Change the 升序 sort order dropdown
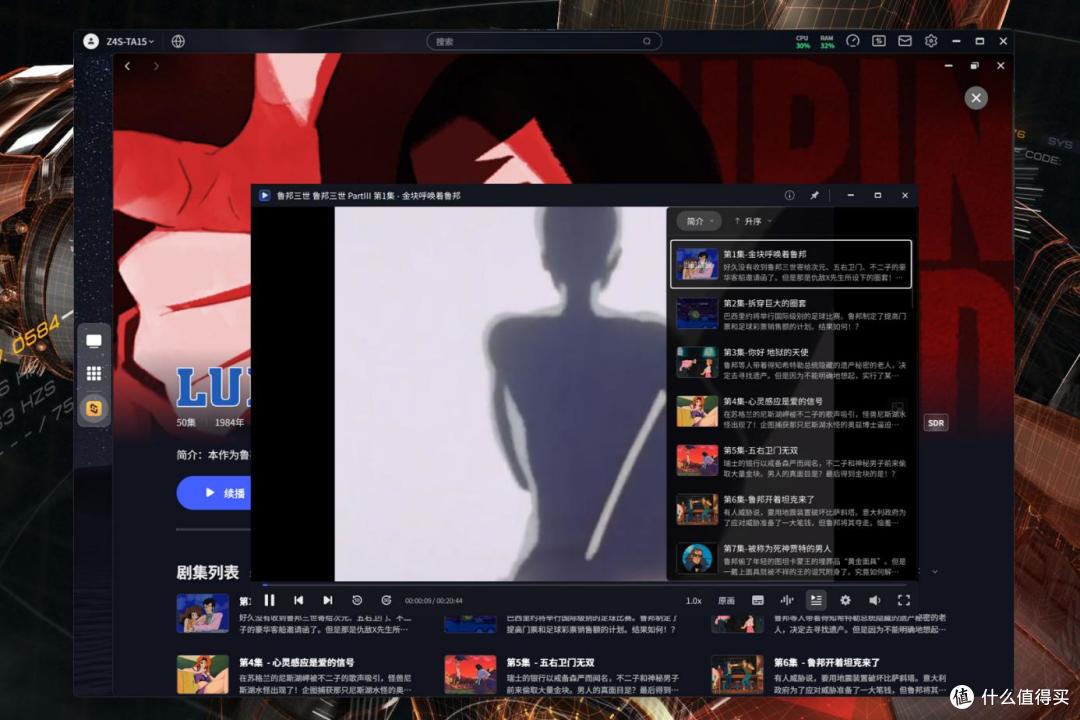 pyautogui.click(x=753, y=221)
